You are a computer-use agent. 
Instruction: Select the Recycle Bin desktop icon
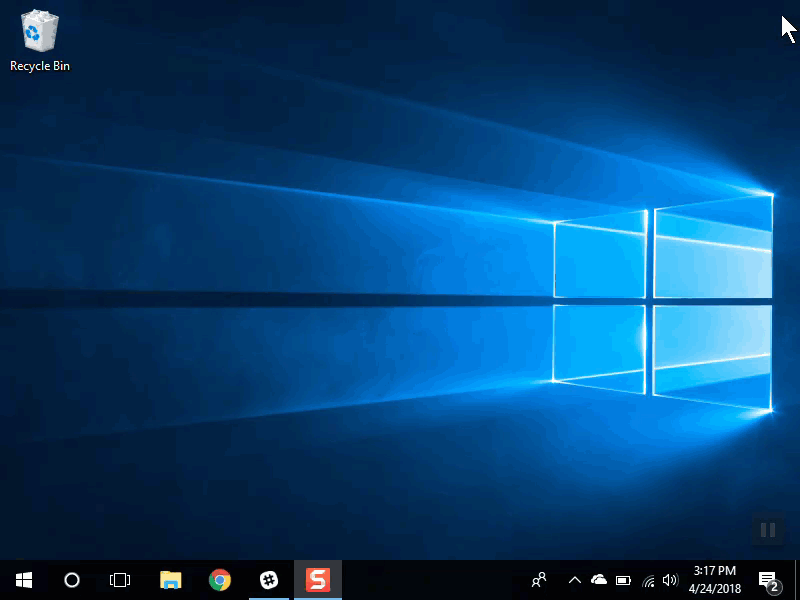[40, 41]
